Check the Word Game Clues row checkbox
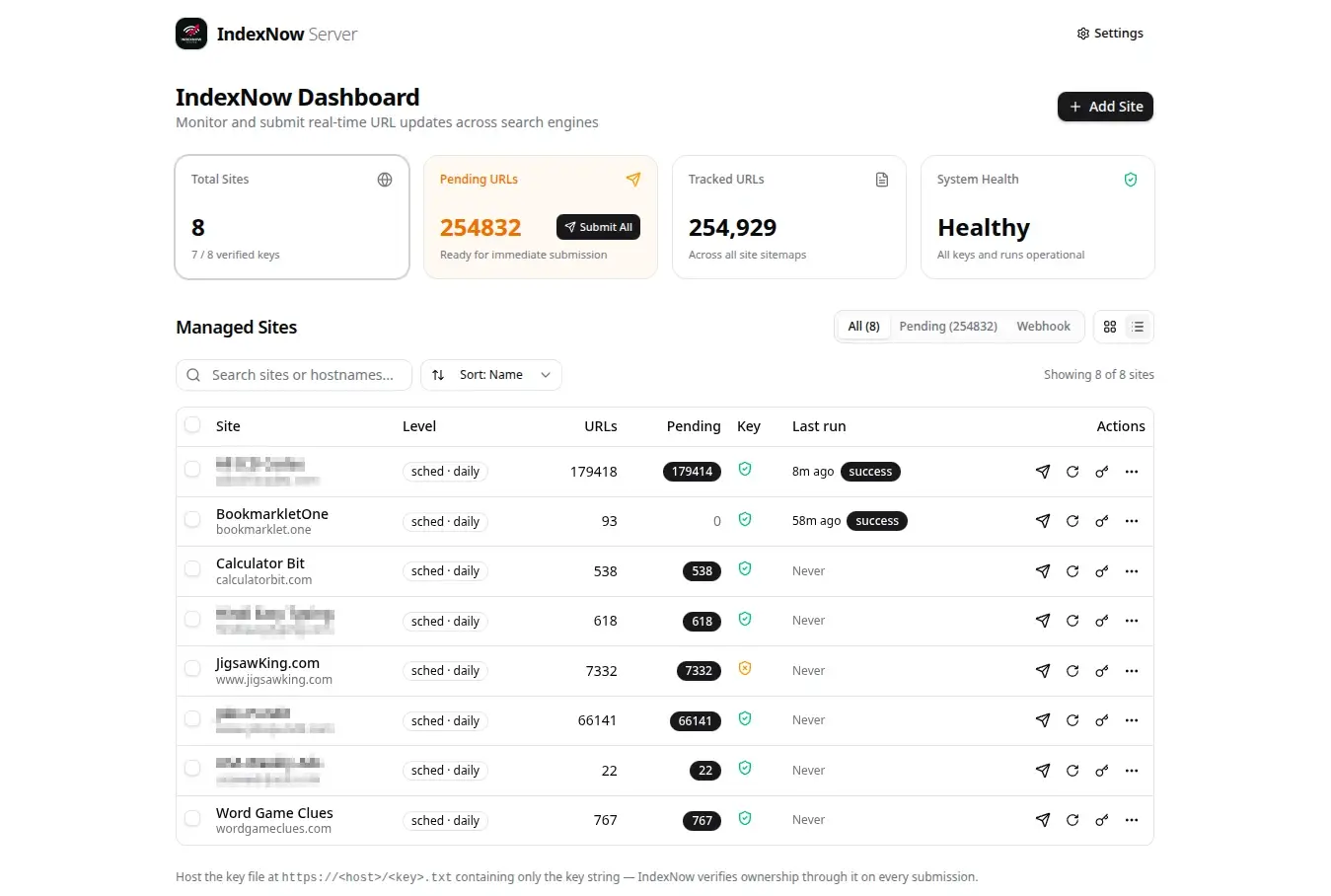Screen dimensions: 1331x896 coord(192,818)
